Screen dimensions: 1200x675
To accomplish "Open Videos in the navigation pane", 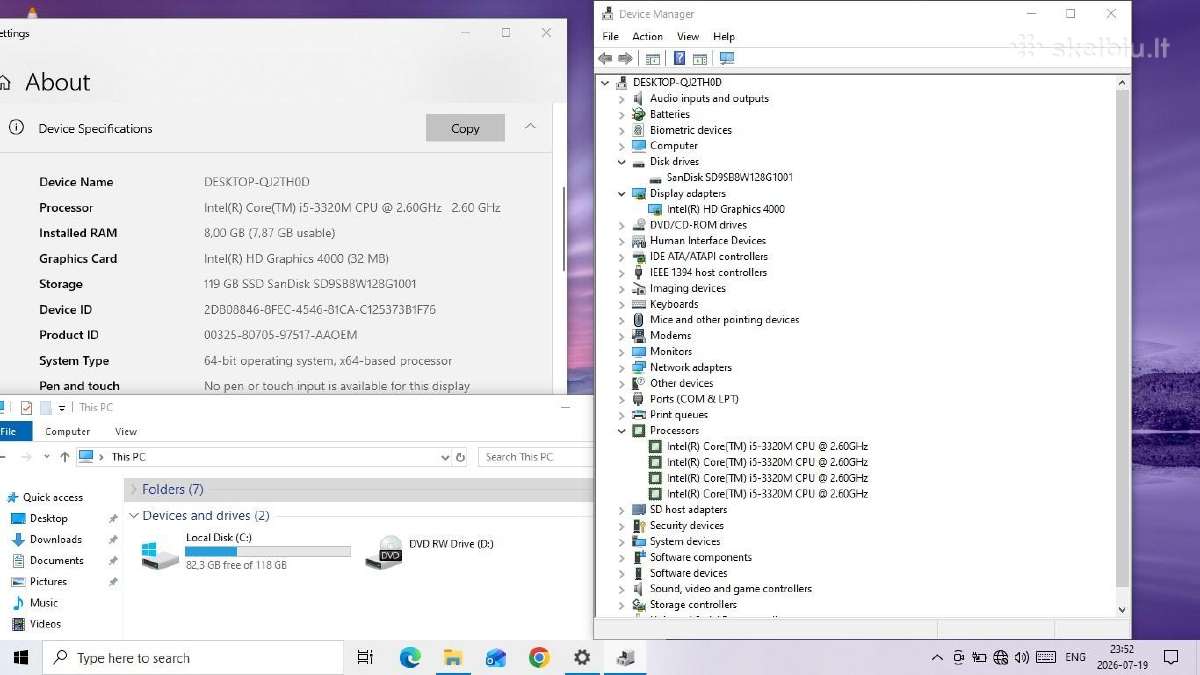I will [x=45, y=623].
